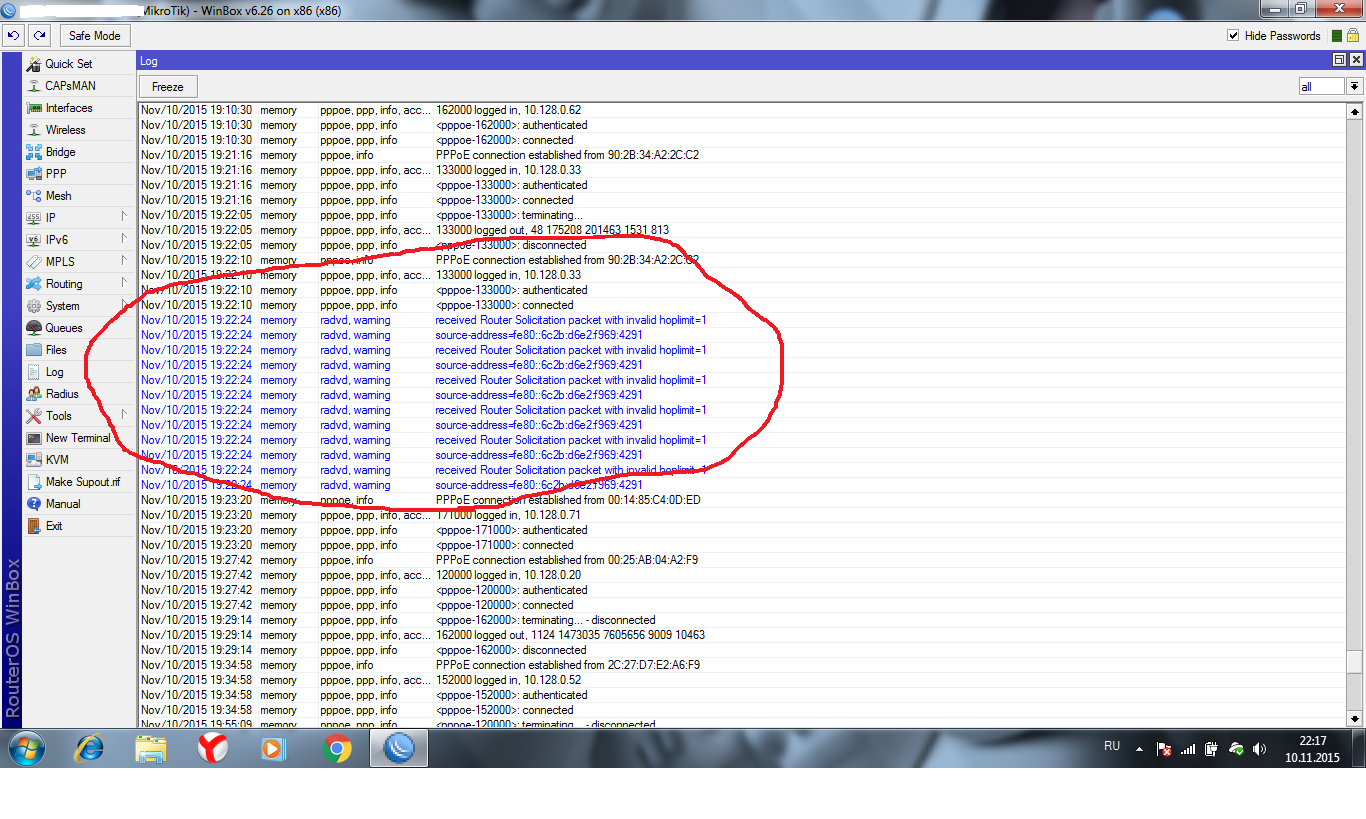Open the PPP icon
This screenshot has width=1366, height=819.
pyautogui.click(x=34, y=174)
